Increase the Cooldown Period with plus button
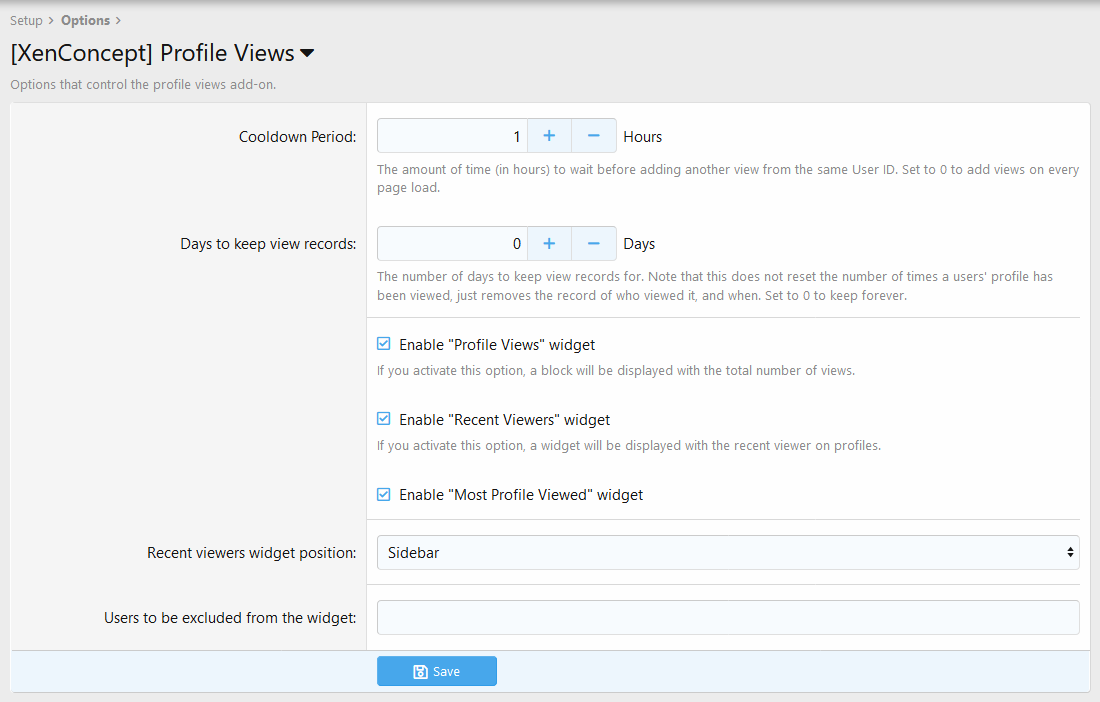The width and height of the screenshot is (1100, 702). coord(549,136)
